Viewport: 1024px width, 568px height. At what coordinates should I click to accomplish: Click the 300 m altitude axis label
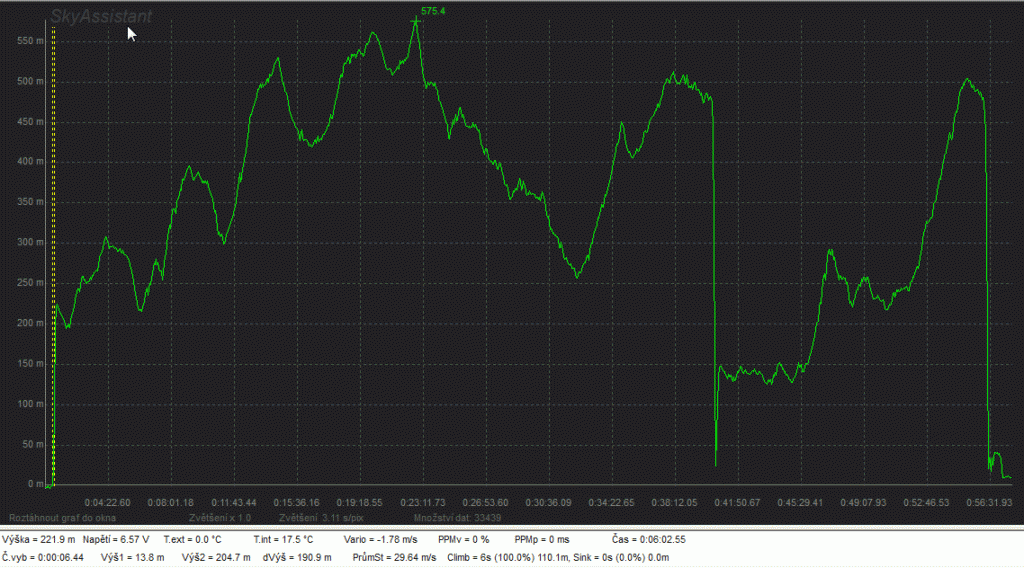(31, 243)
